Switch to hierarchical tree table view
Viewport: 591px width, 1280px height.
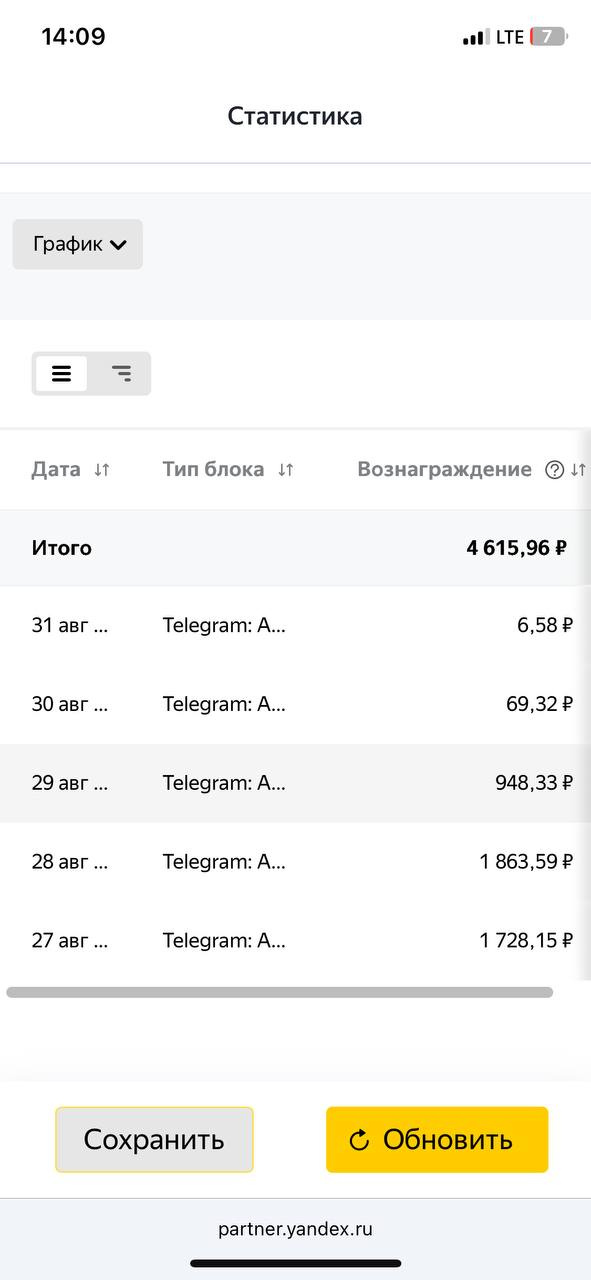(x=121, y=374)
